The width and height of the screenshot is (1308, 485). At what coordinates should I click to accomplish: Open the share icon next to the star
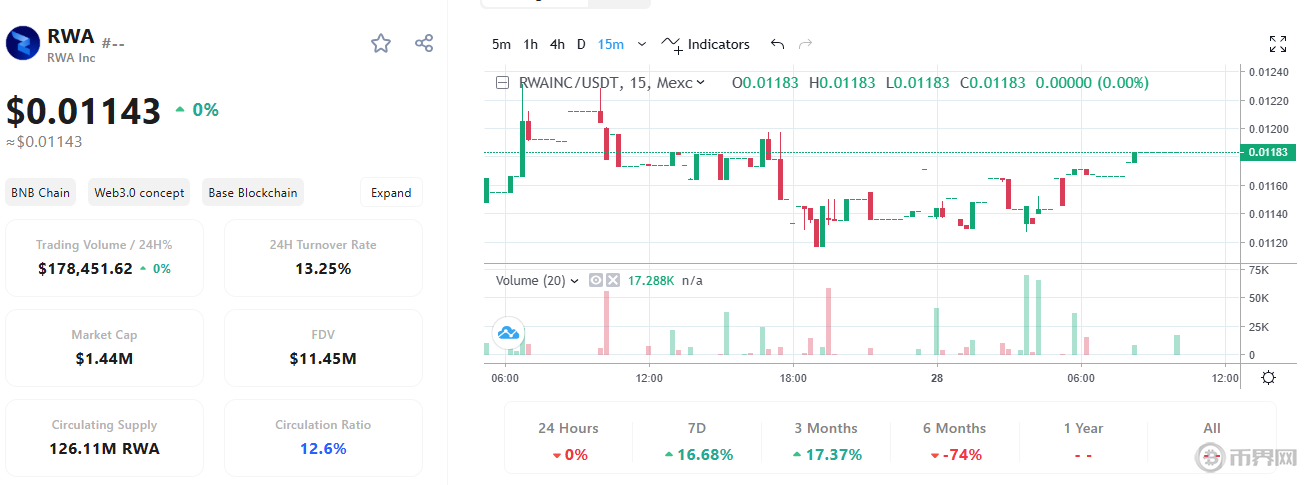424,43
